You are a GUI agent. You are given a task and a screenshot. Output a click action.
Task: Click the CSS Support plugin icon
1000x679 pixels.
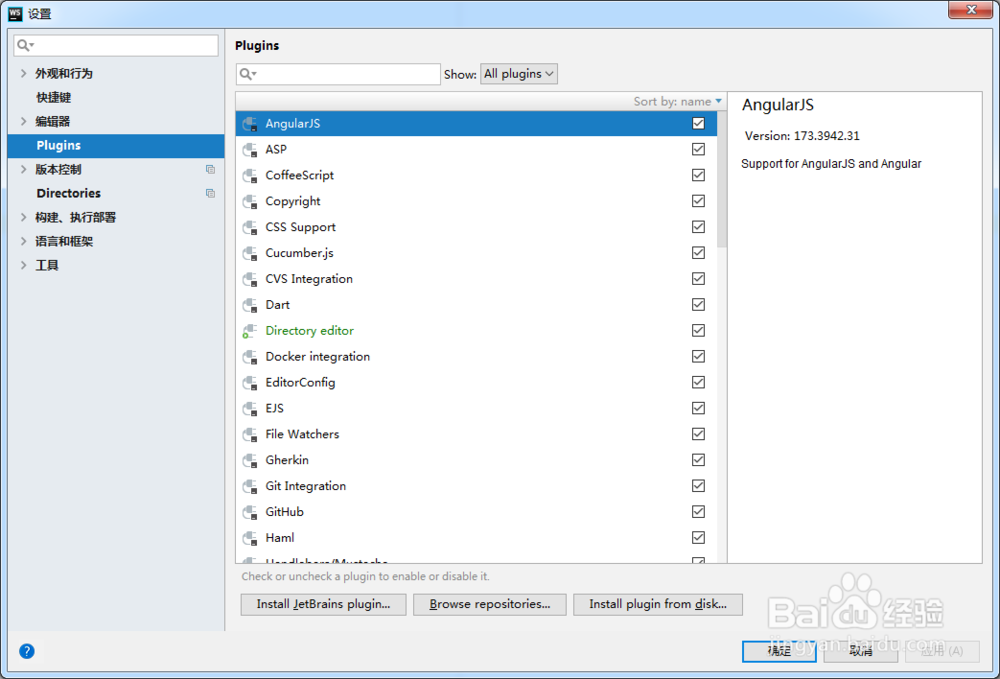point(250,228)
